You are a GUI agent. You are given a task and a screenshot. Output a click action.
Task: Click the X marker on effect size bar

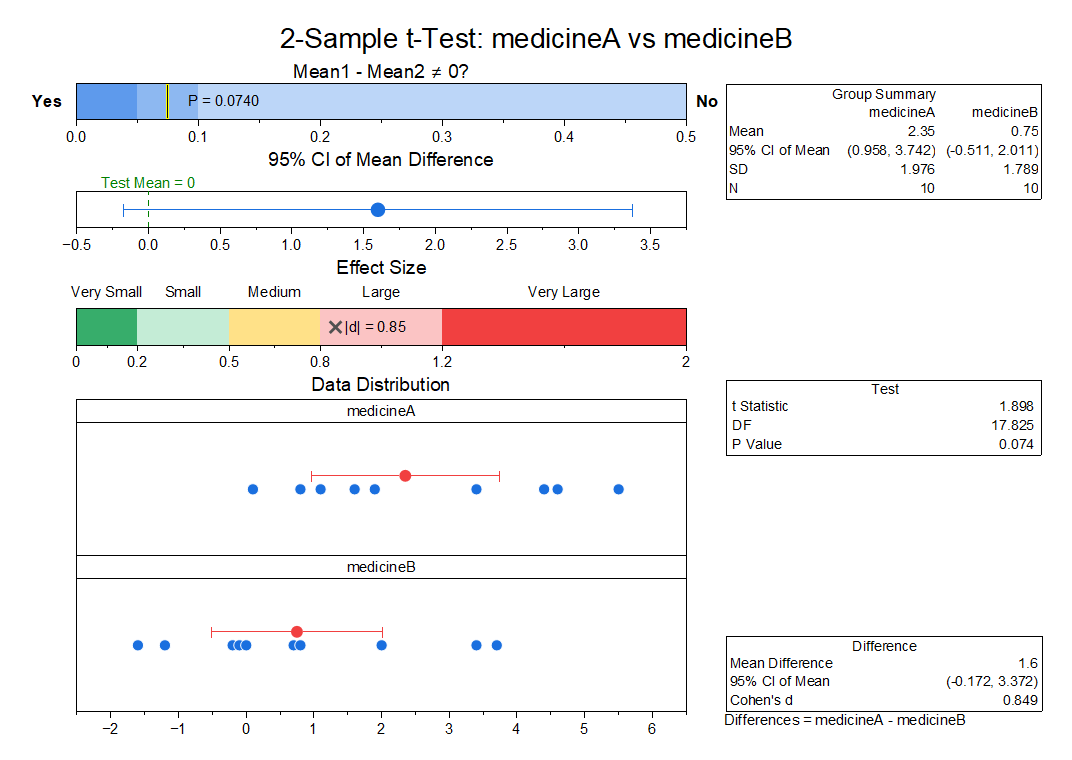[336, 327]
